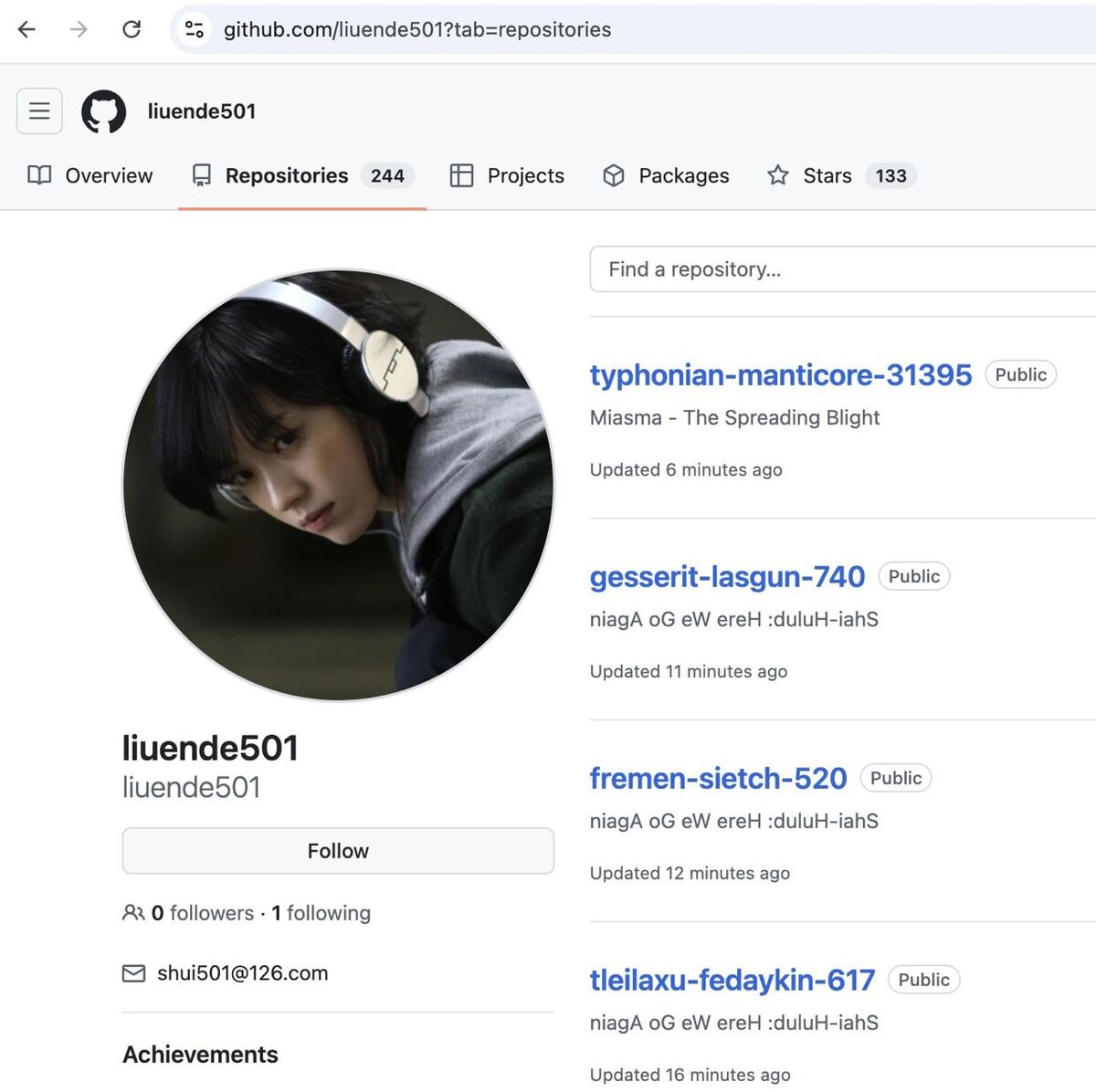This screenshot has height=1092, width=1096.
Task: Click Public label beside tleilaxu-fedaykin-617
Action: click(924, 980)
